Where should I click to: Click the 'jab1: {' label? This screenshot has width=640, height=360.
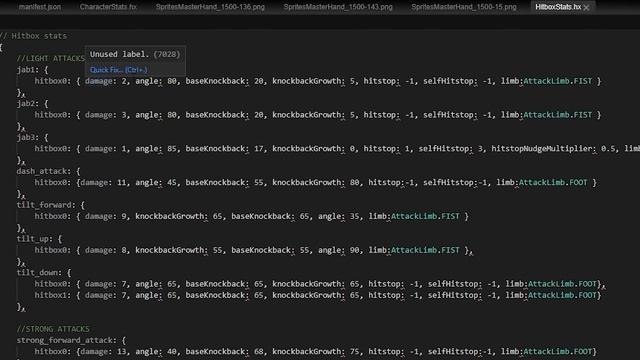[x=33, y=70]
